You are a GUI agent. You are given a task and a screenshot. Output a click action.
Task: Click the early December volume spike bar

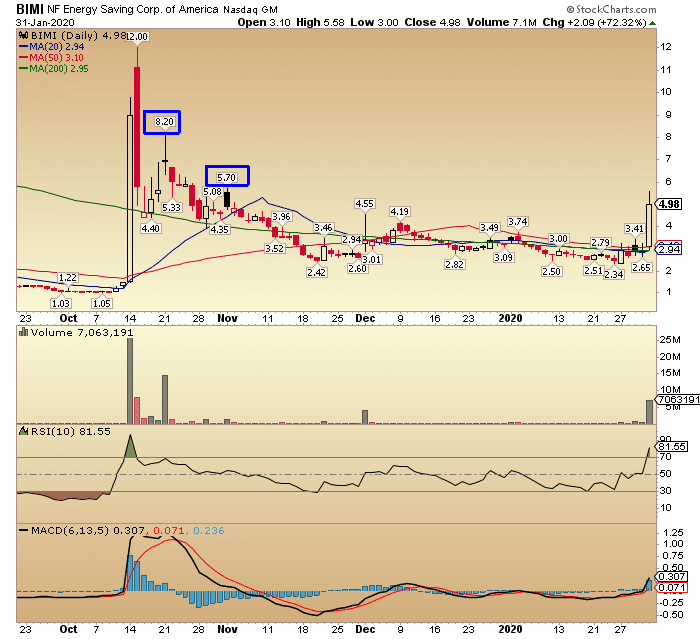coord(365,417)
